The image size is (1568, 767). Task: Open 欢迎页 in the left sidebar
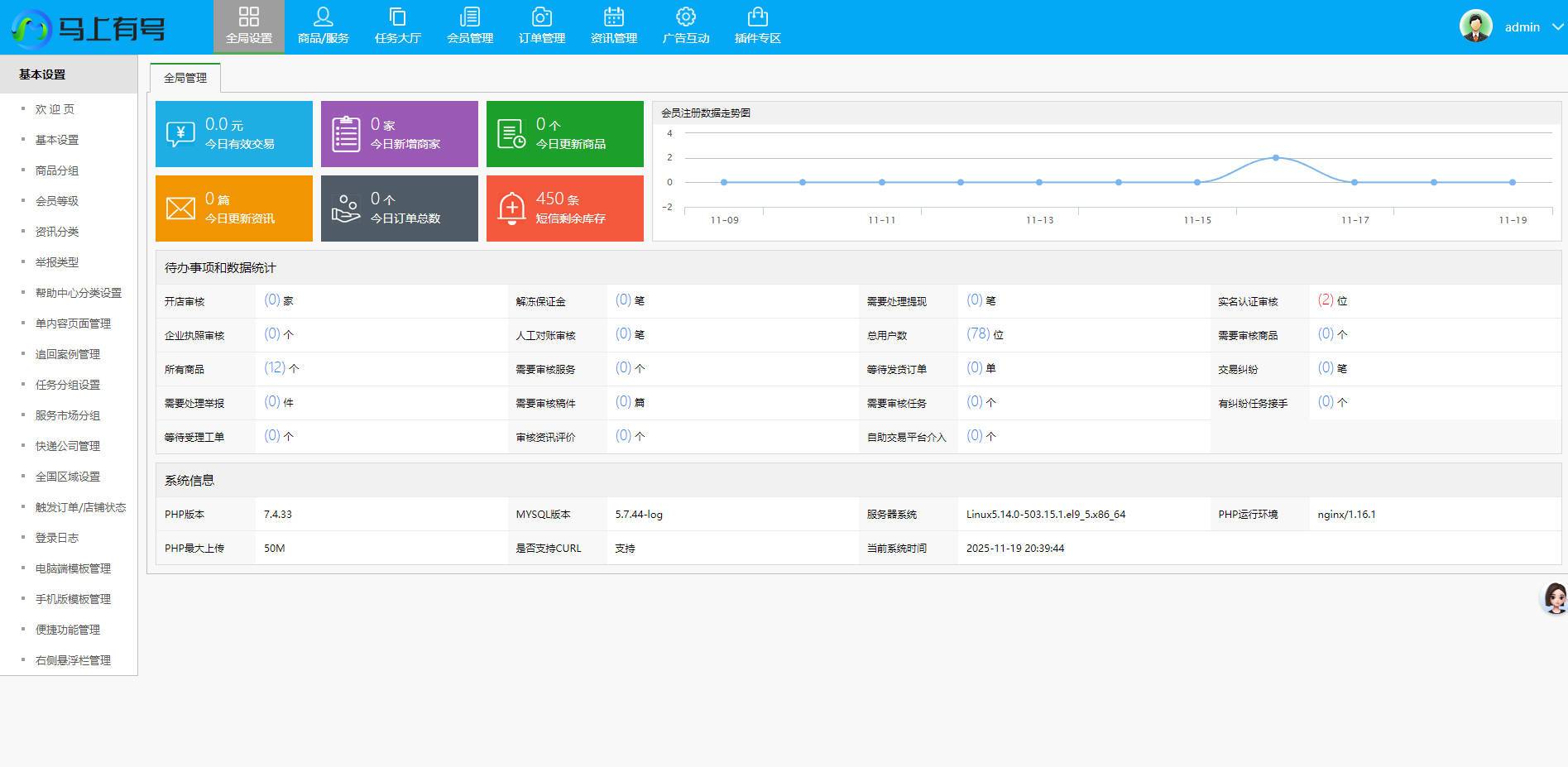(x=56, y=108)
